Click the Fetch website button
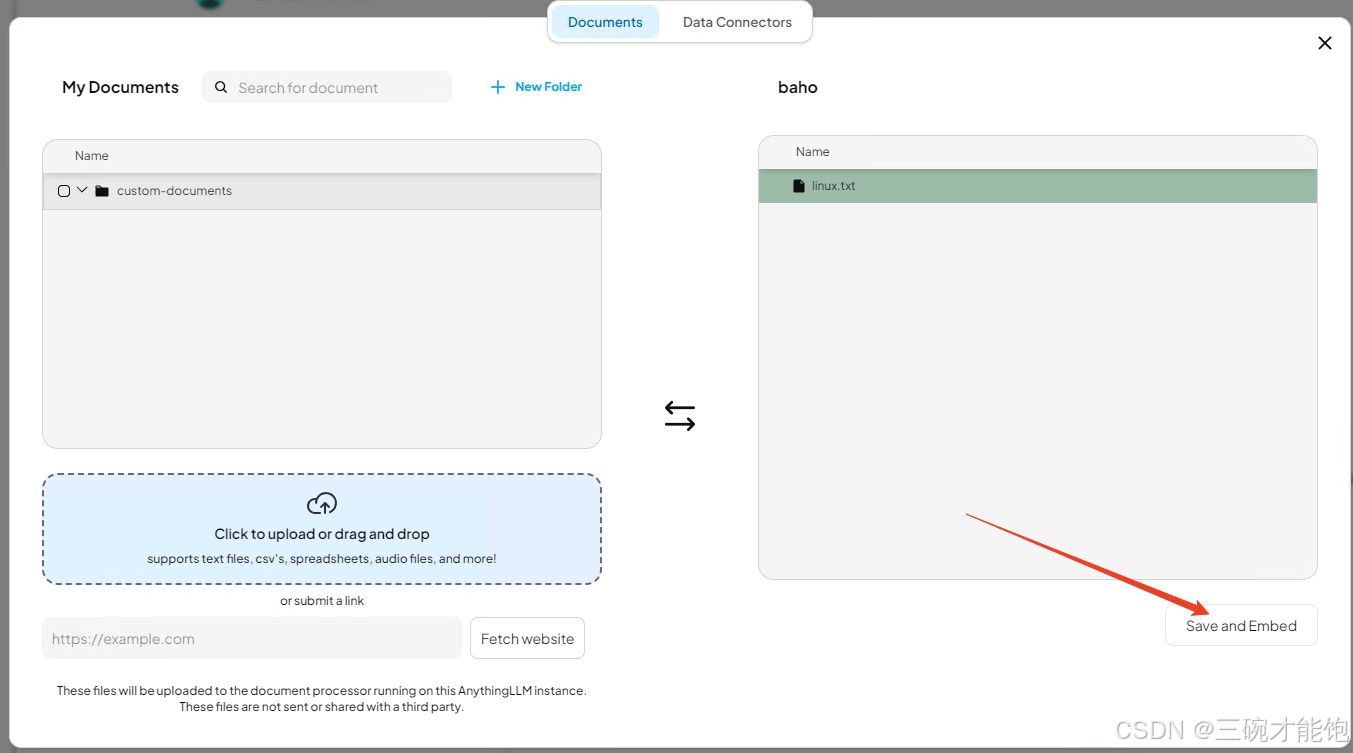Image resolution: width=1353 pixels, height=753 pixels. tap(527, 638)
